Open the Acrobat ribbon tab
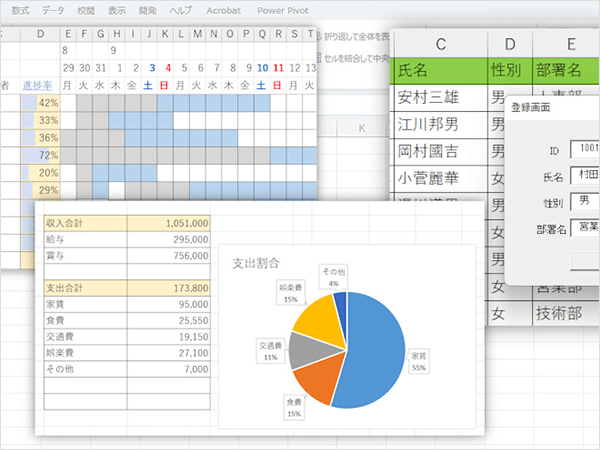The width and height of the screenshot is (600, 450). 223,11
